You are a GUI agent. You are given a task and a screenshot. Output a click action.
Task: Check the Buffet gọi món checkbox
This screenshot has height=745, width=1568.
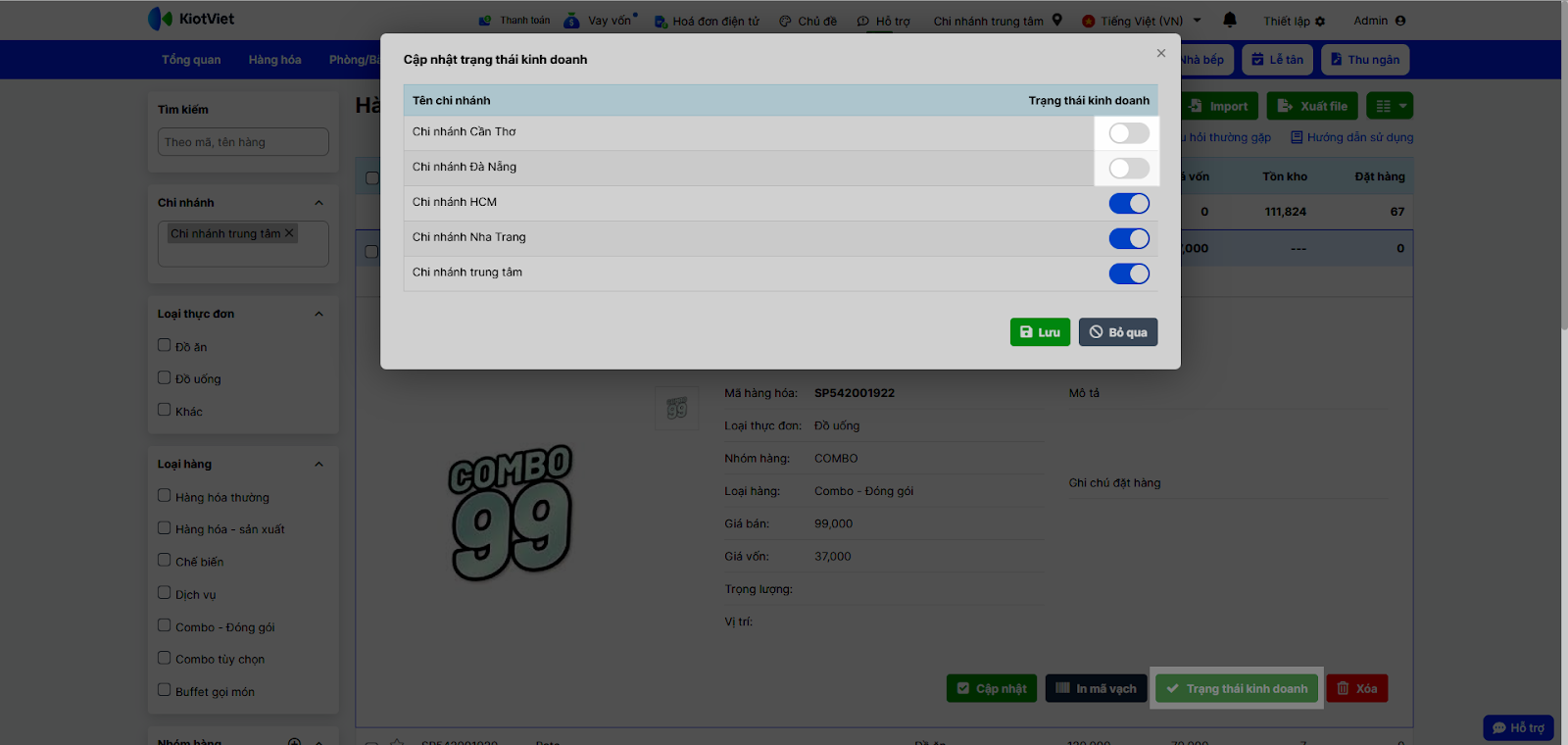pyautogui.click(x=165, y=690)
